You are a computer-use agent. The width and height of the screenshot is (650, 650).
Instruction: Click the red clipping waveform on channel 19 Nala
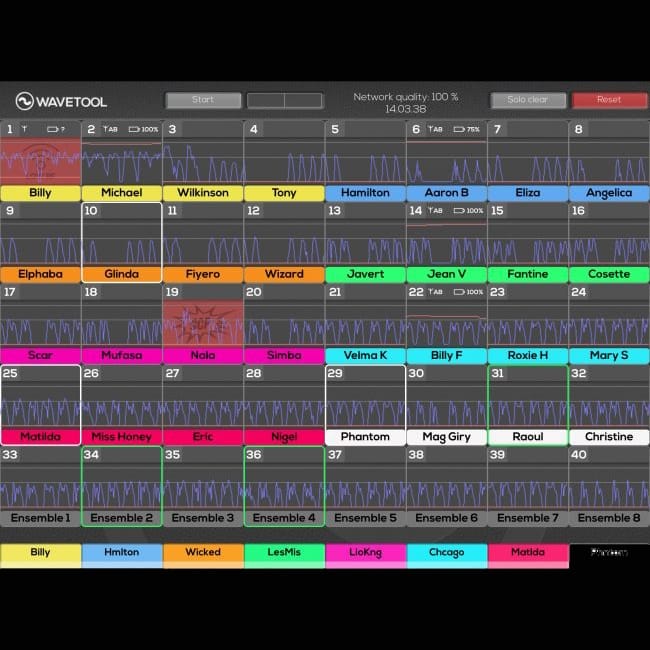tap(203, 323)
